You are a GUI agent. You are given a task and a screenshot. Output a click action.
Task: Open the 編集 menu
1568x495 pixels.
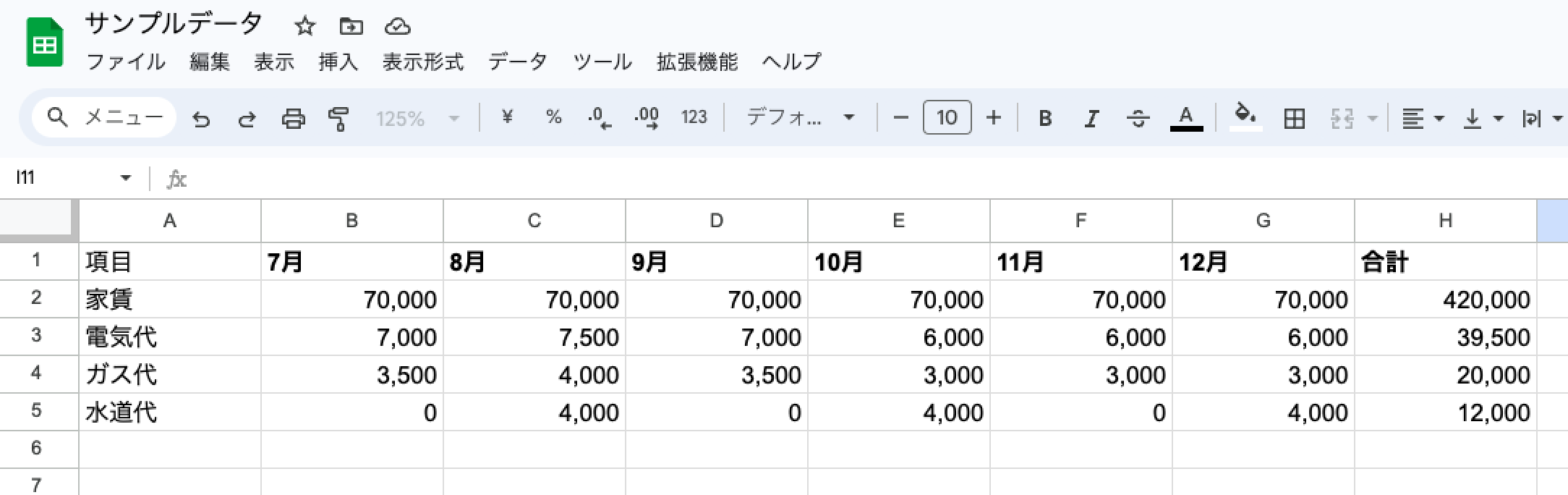[x=210, y=62]
